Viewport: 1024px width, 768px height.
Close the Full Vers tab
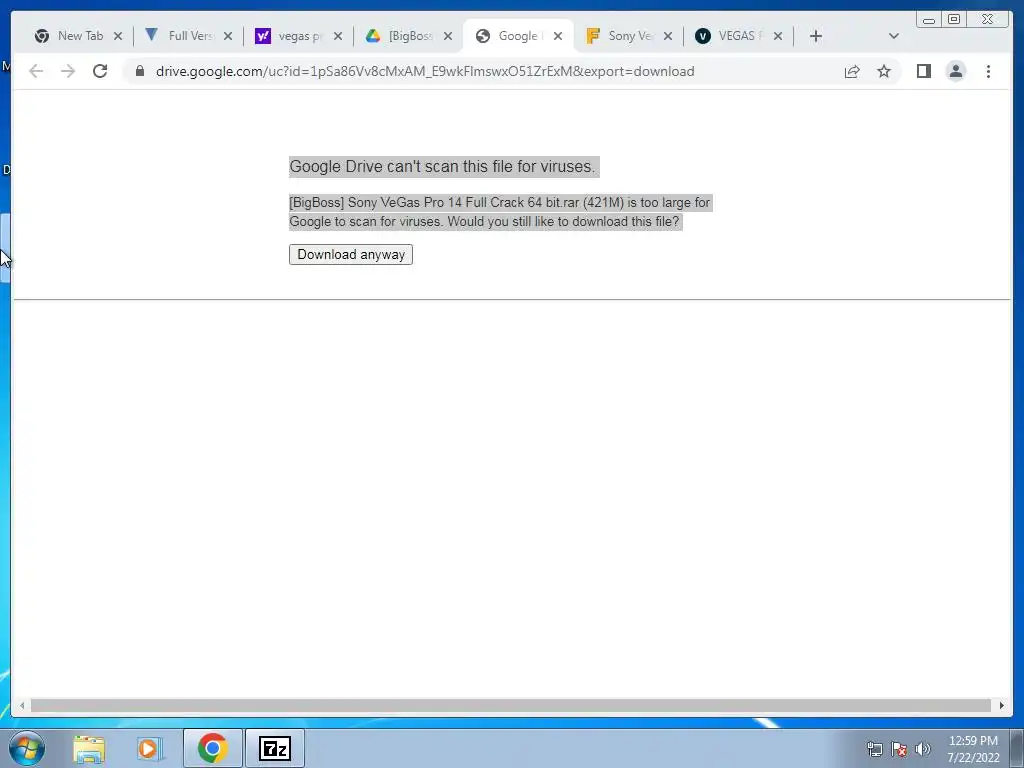tap(228, 36)
